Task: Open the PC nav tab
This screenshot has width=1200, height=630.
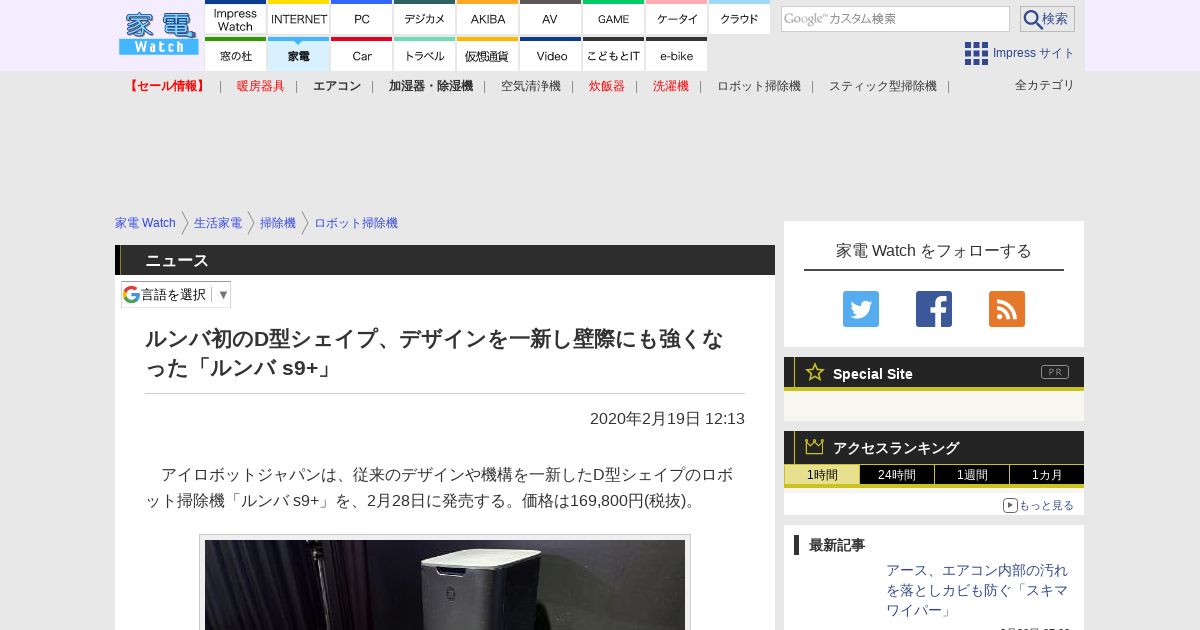Action: [x=362, y=19]
